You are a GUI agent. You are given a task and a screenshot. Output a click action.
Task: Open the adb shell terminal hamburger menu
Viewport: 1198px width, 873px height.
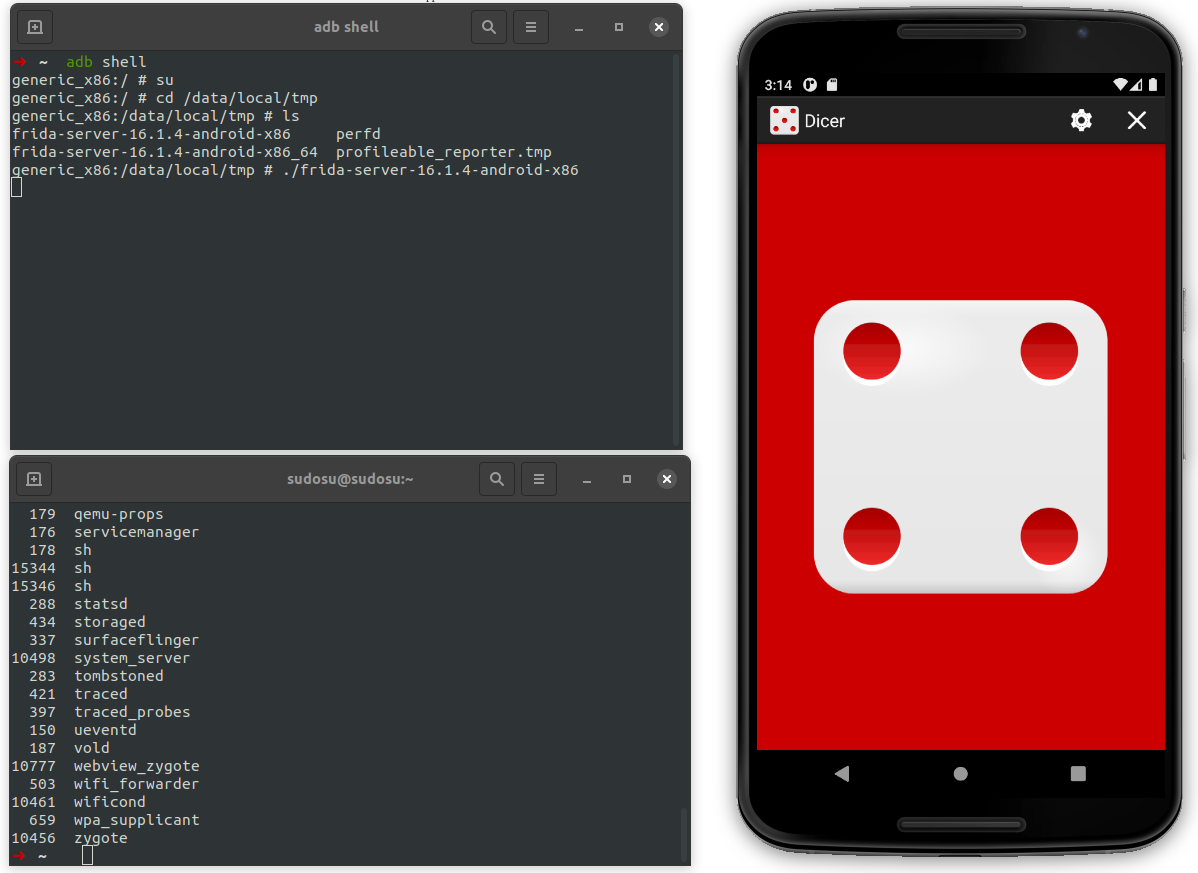click(531, 27)
